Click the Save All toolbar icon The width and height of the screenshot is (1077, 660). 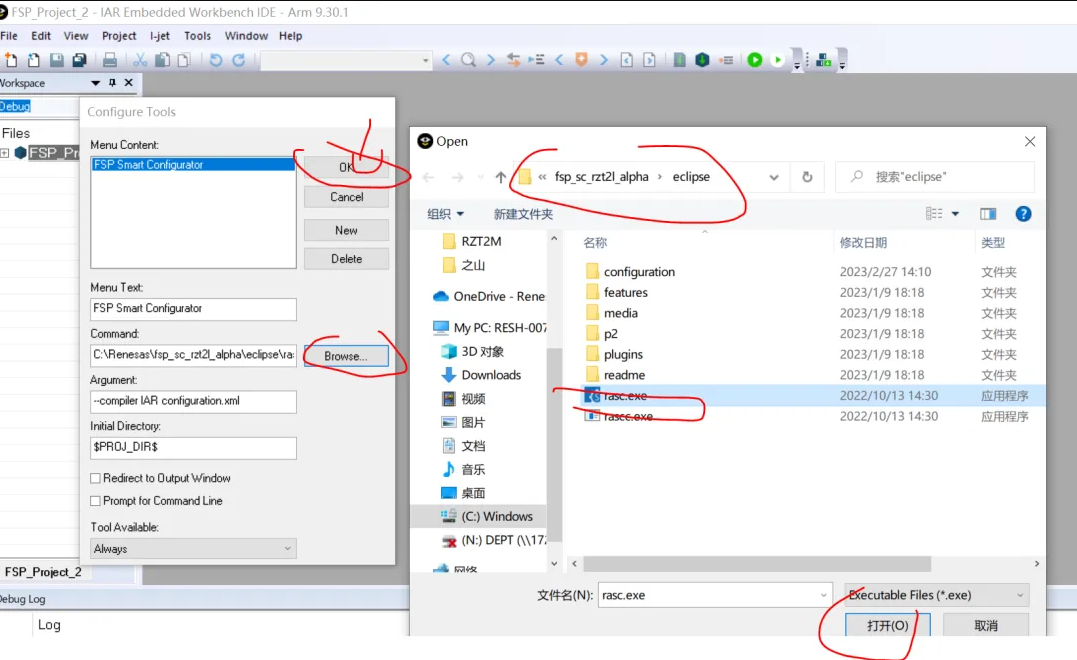78,61
